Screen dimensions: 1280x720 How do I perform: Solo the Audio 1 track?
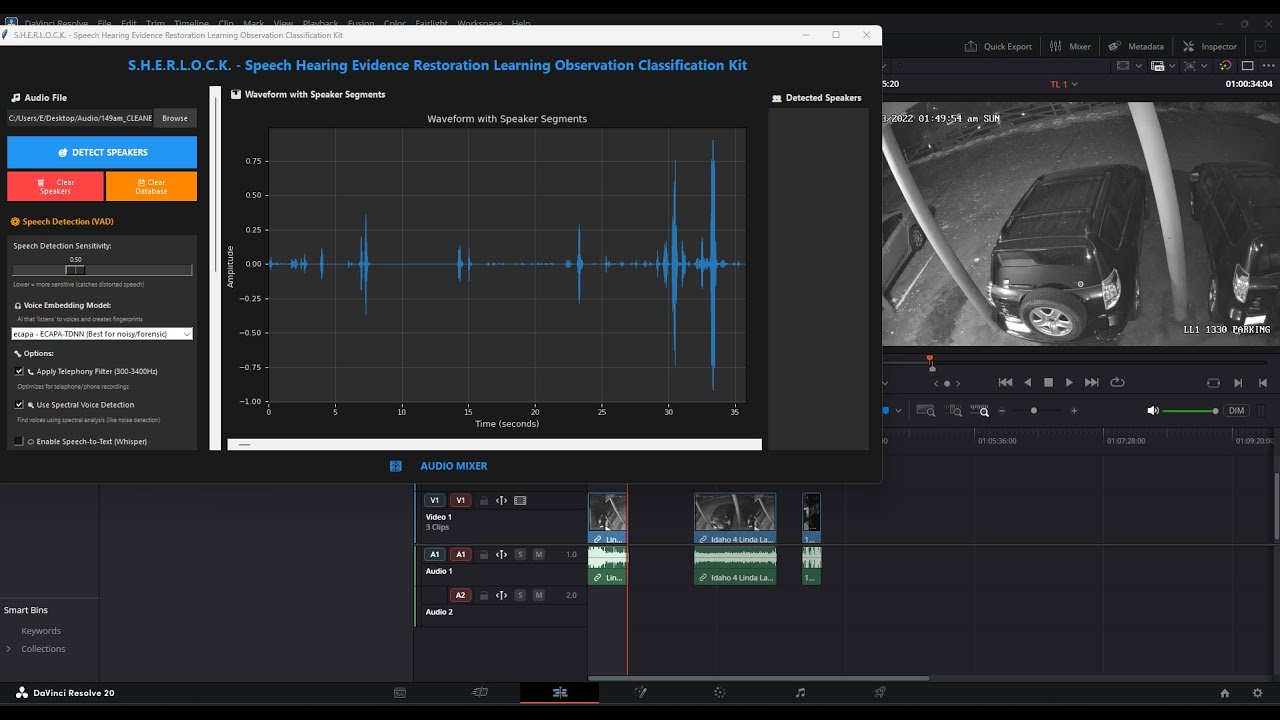pos(520,554)
